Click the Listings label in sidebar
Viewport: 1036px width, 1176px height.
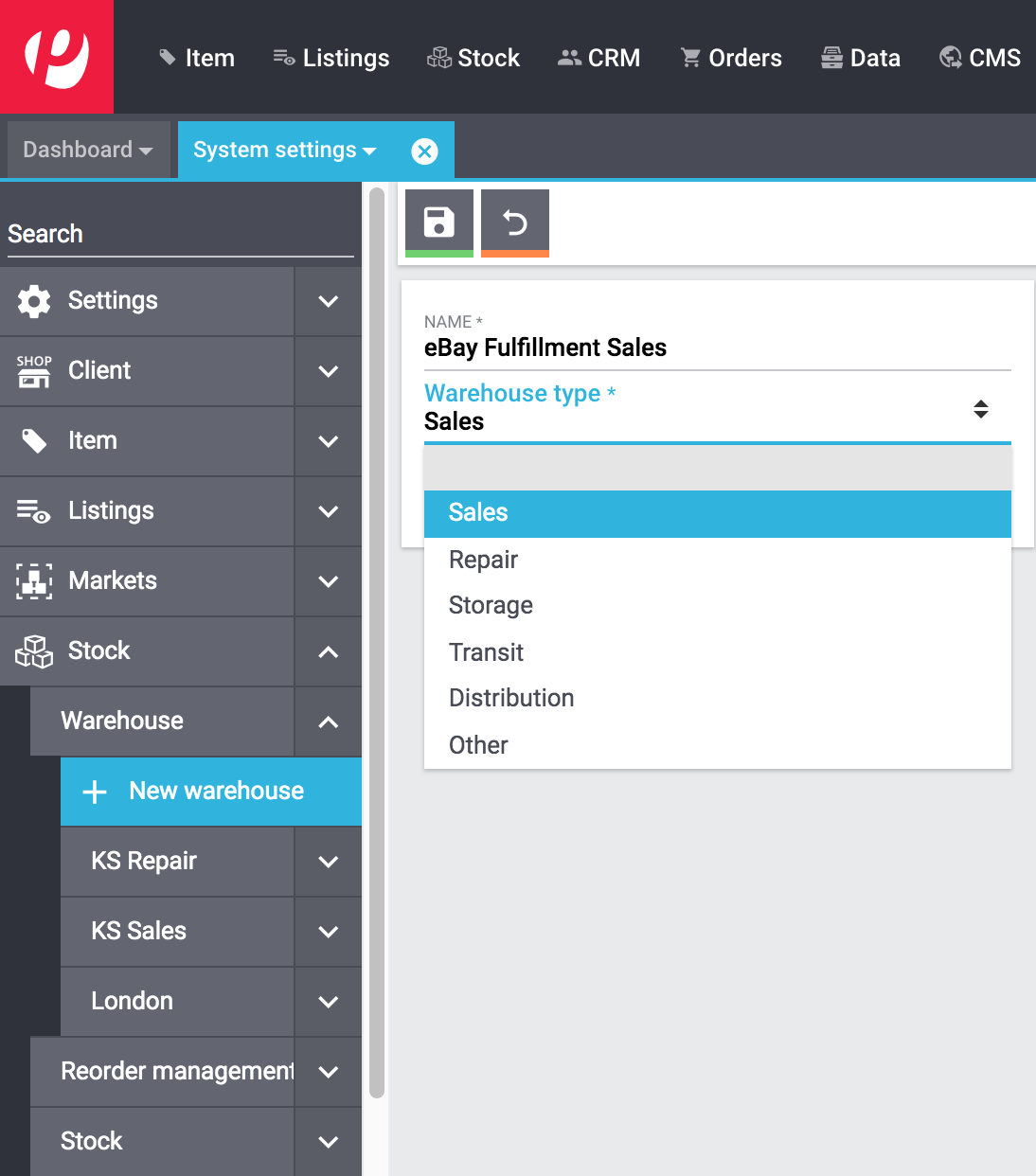111,511
